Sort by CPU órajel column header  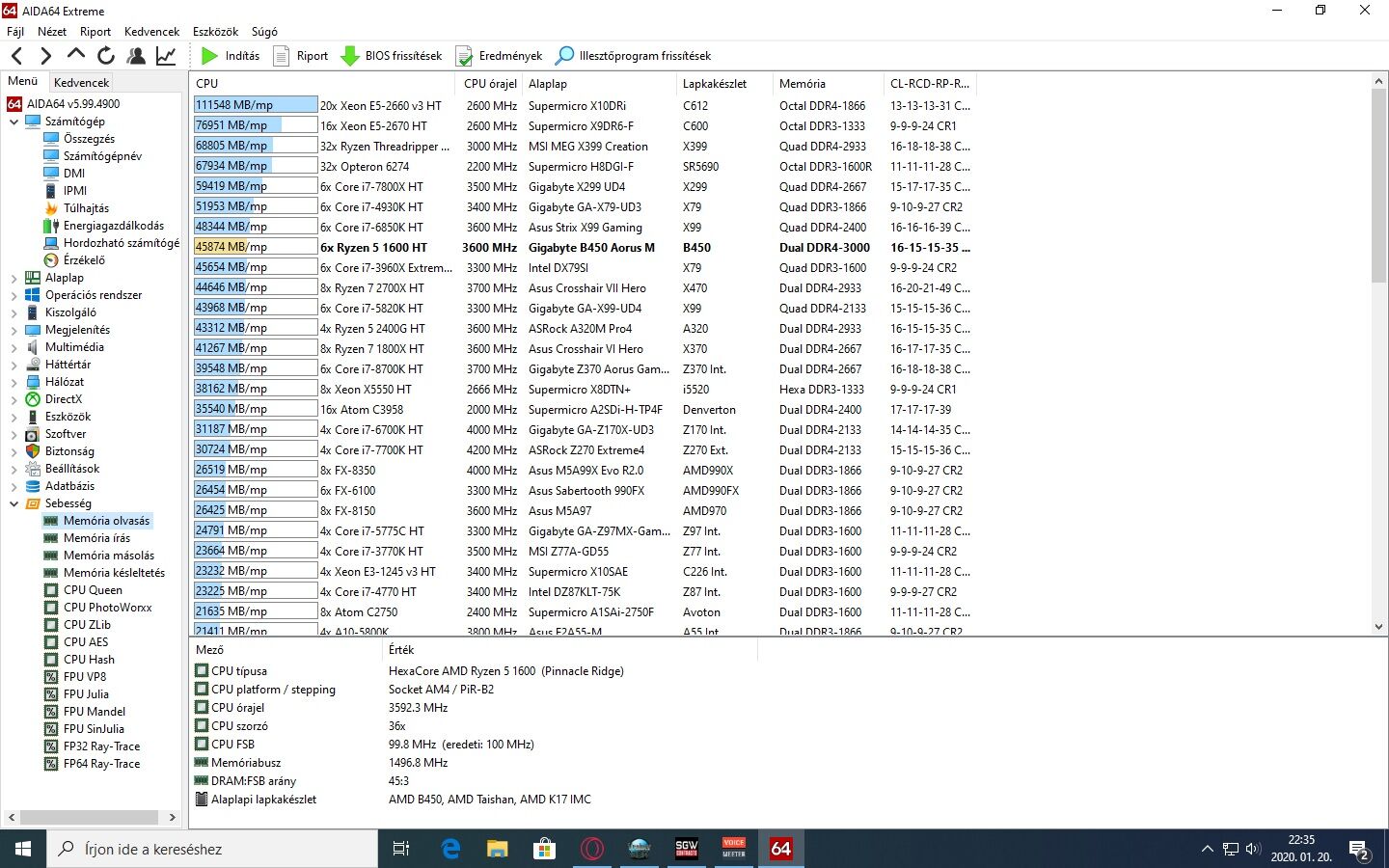point(489,84)
